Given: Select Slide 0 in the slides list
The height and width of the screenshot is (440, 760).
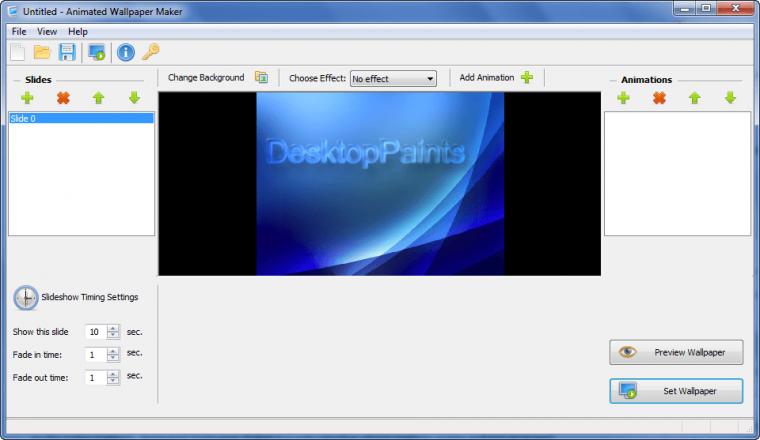Looking at the screenshot, I should [x=81, y=118].
